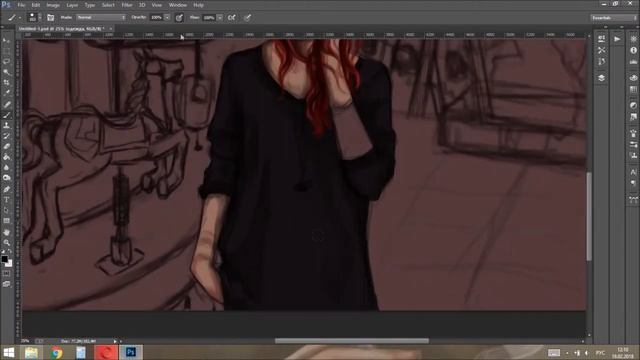Image resolution: width=640 pixels, height=360 pixels.
Task: Open the Windows Start button
Action: [9, 352]
